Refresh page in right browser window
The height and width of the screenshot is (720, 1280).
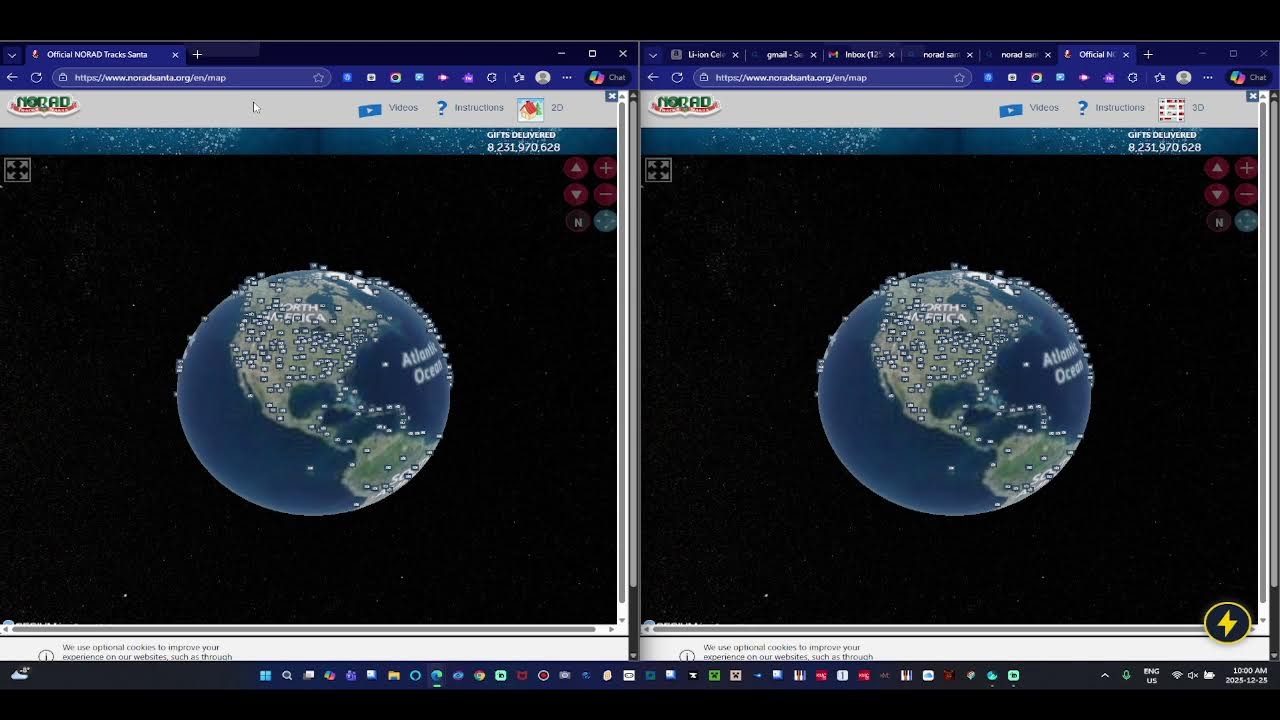[677, 77]
